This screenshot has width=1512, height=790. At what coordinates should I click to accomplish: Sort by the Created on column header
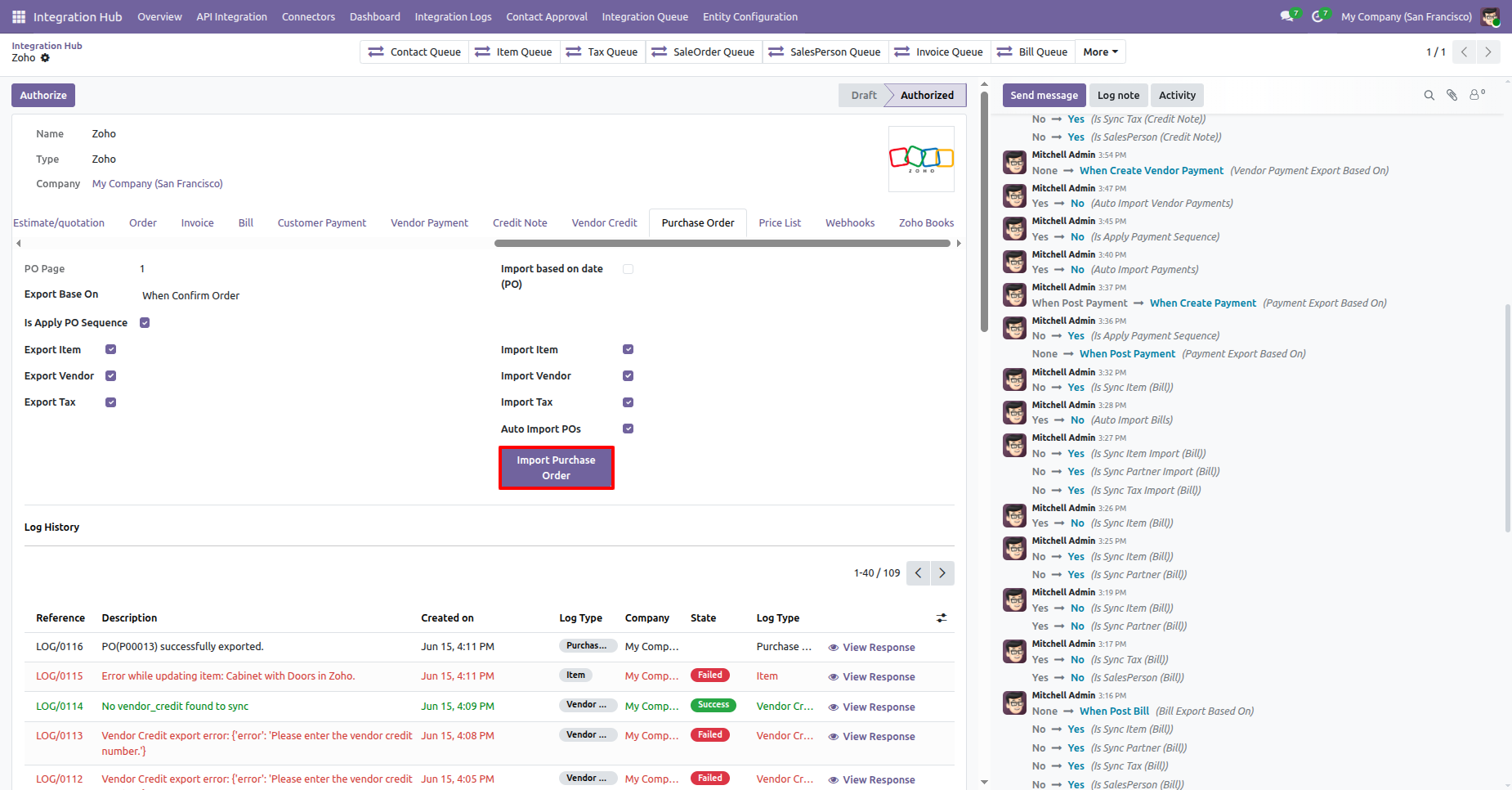(x=447, y=618)
